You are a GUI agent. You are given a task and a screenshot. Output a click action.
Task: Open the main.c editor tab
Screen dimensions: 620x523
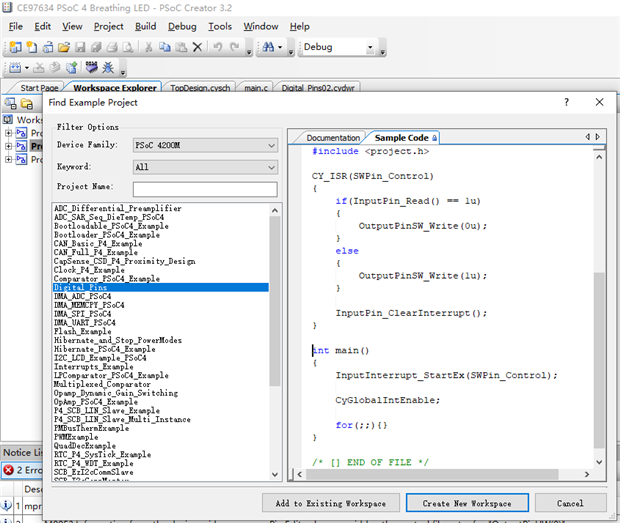tap(255, 88)
